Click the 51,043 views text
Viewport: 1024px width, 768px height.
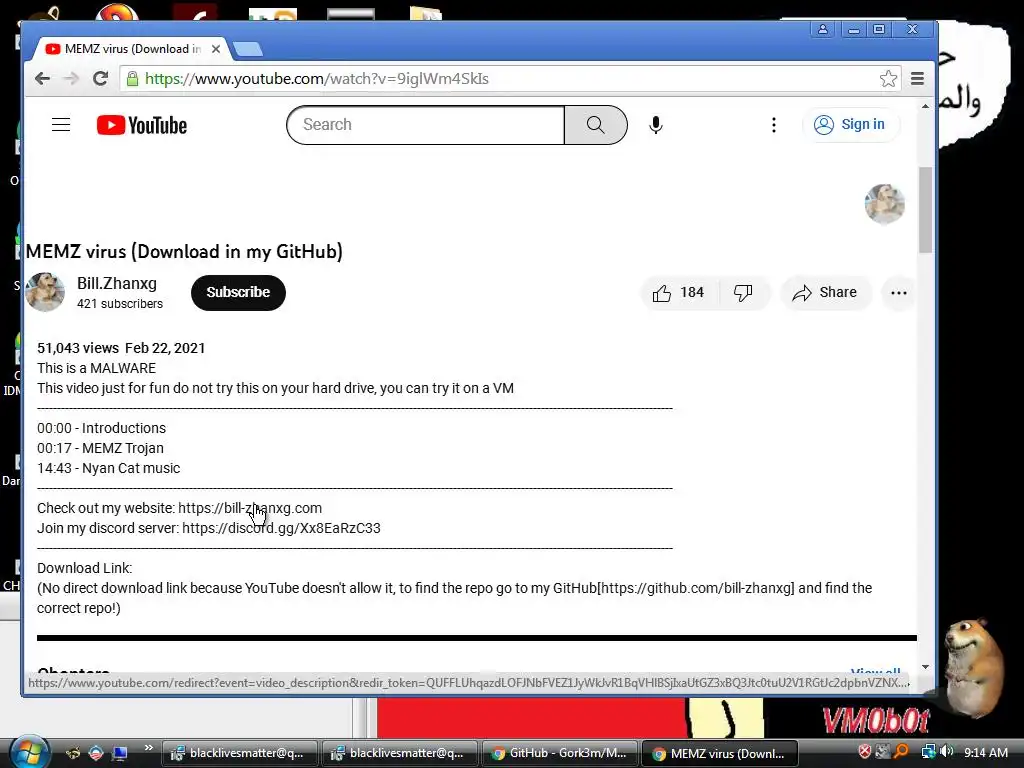(x=78, y=348)
